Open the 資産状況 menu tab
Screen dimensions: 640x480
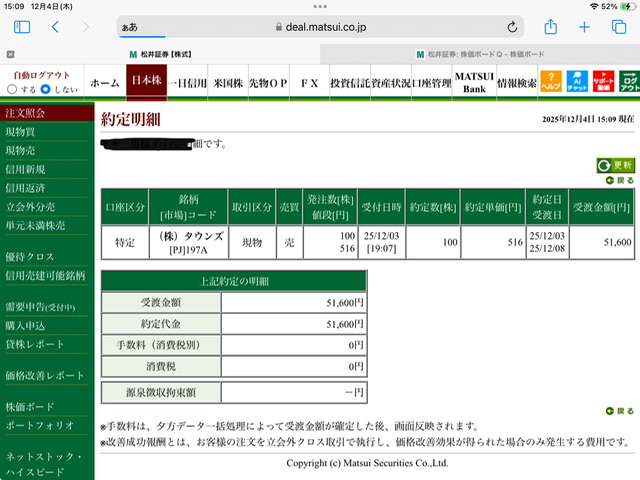coord(391,83)
